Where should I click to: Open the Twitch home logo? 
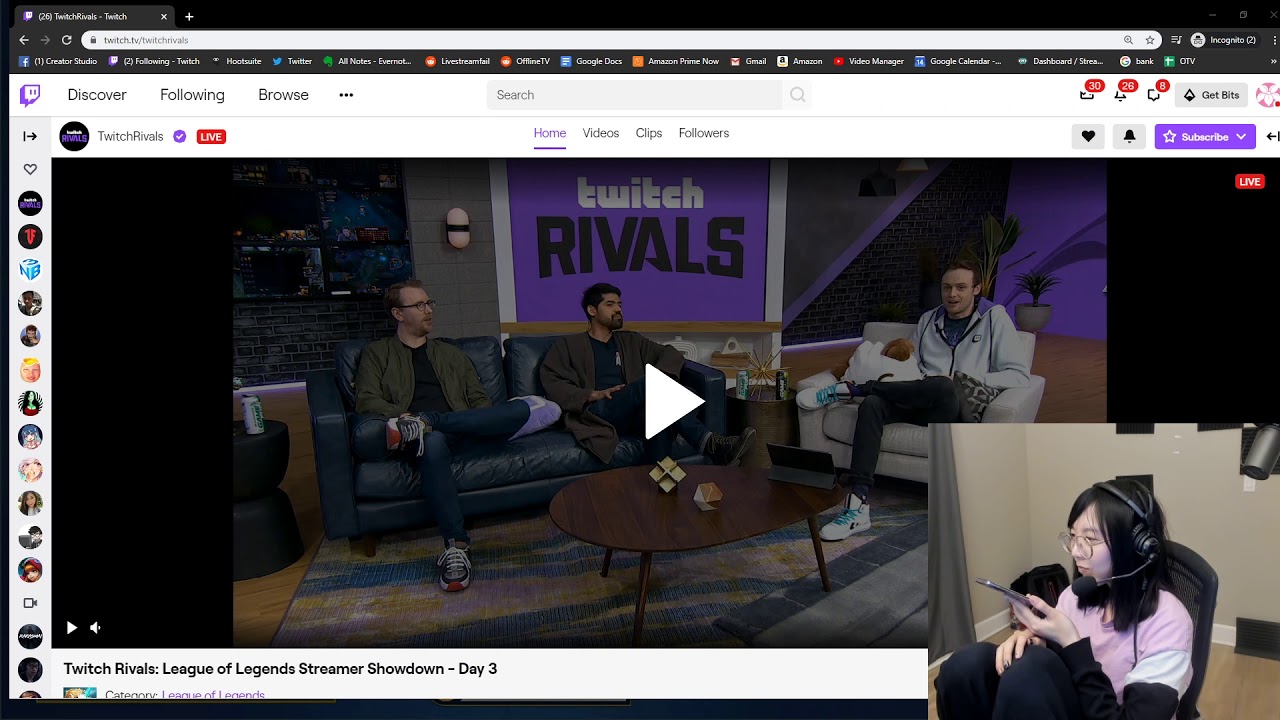pyautogui.click(x=30, y=95)
